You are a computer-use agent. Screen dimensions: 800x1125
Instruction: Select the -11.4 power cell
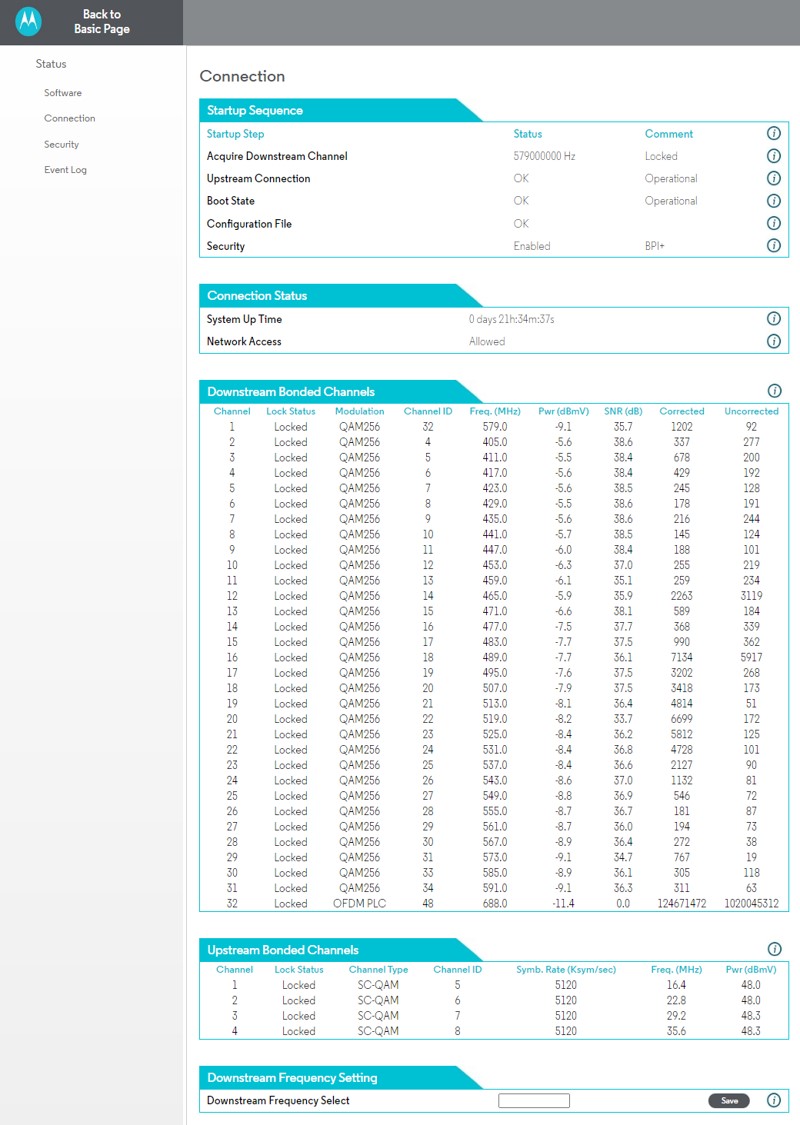(x=563, y=903)
